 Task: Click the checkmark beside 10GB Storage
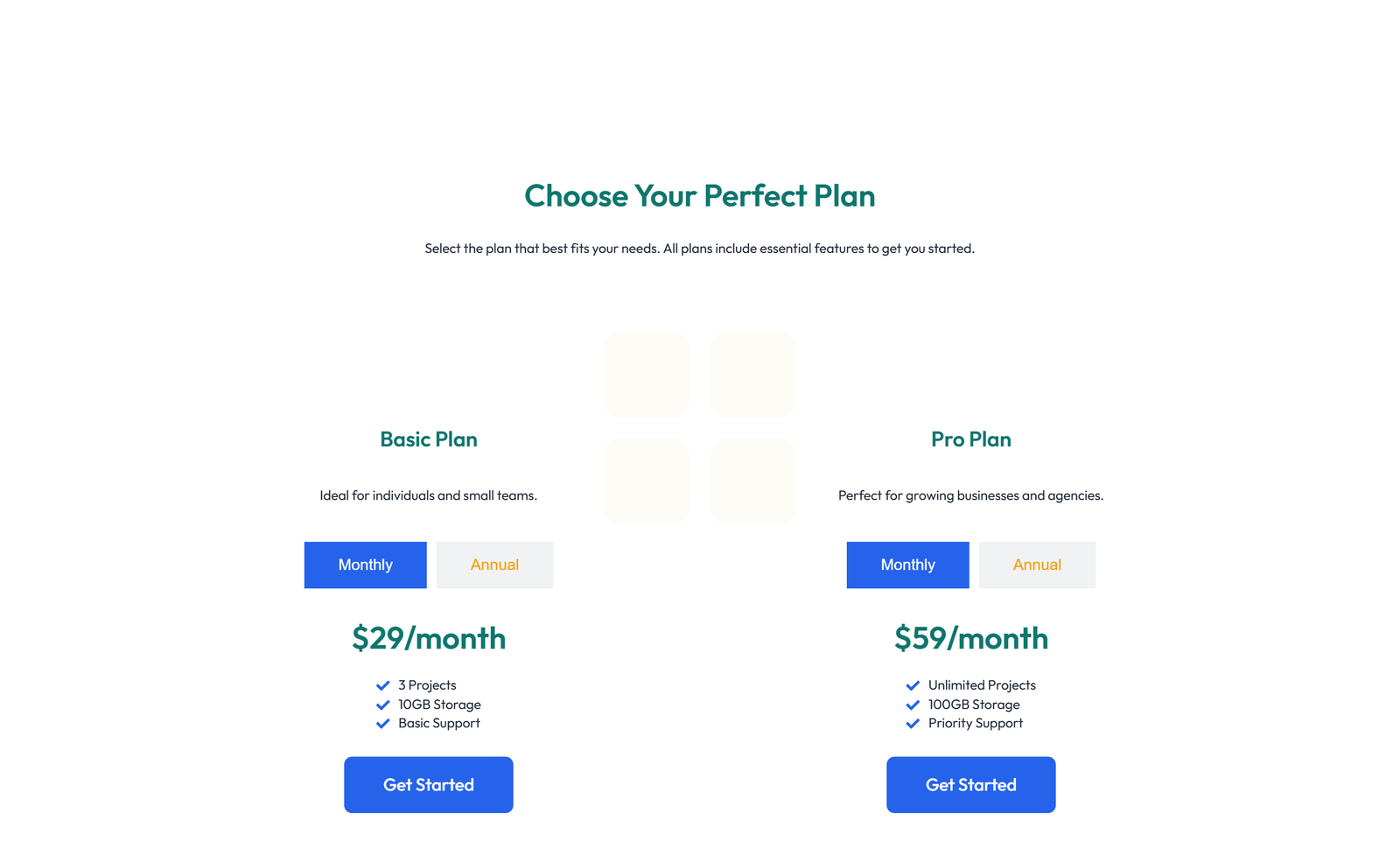point(382,705)
